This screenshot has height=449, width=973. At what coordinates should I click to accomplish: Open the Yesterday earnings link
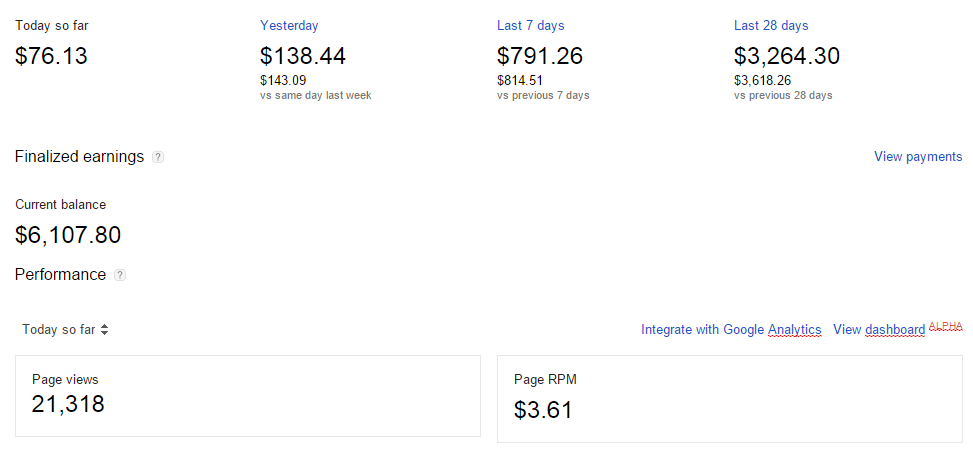[289, 26]
